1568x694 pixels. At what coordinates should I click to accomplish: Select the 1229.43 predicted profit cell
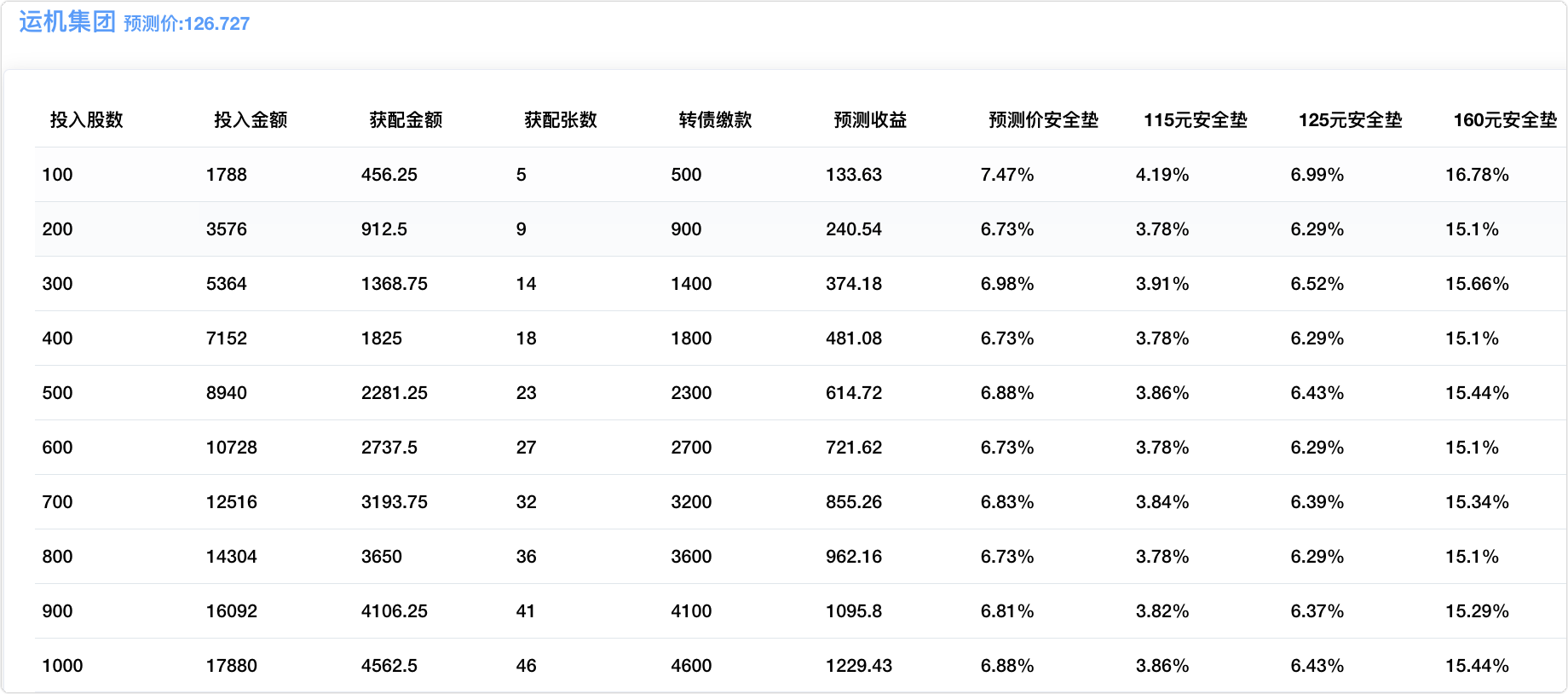coord(859,666)
